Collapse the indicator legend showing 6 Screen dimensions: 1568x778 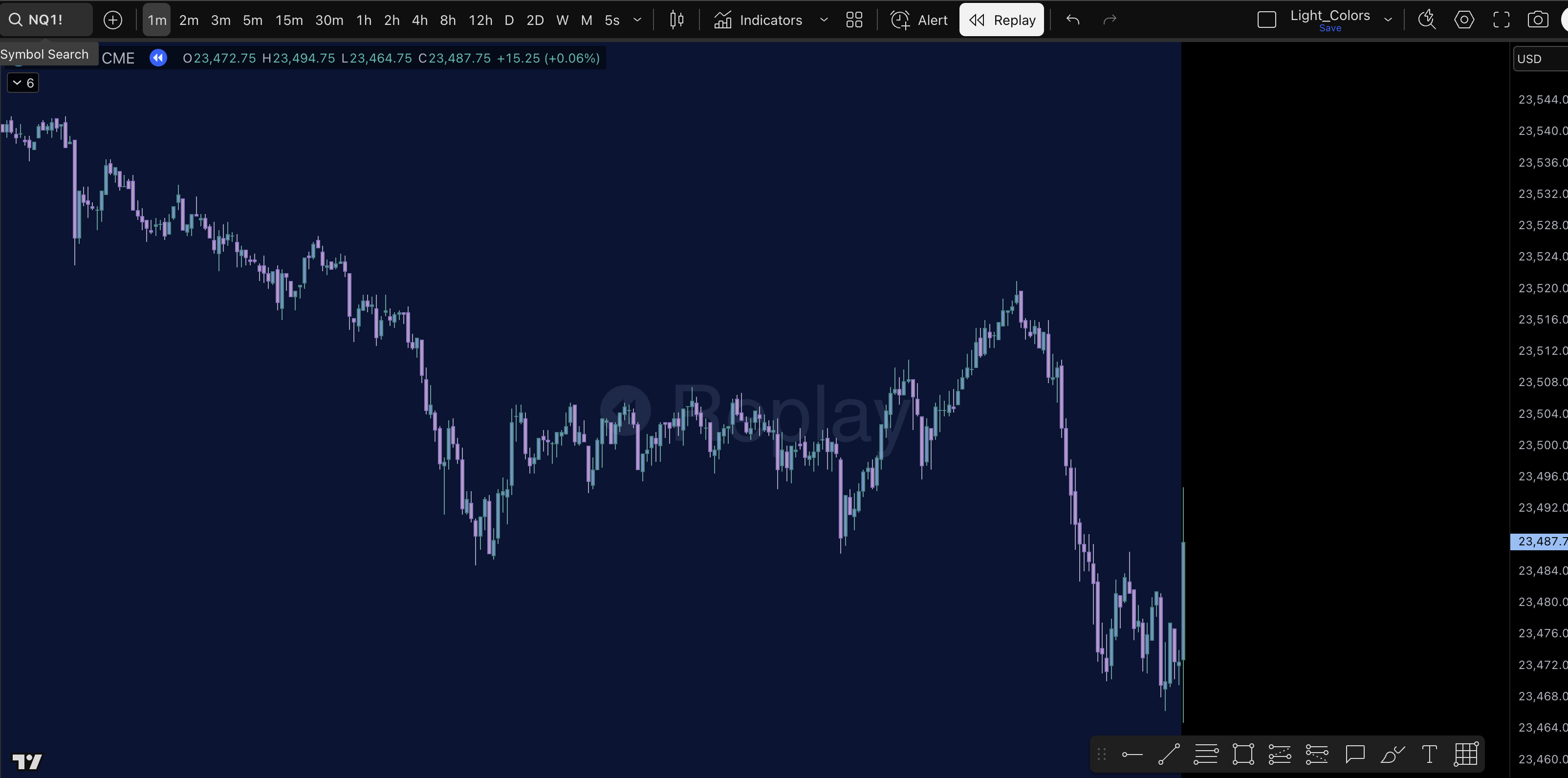[x=22, y=83]
